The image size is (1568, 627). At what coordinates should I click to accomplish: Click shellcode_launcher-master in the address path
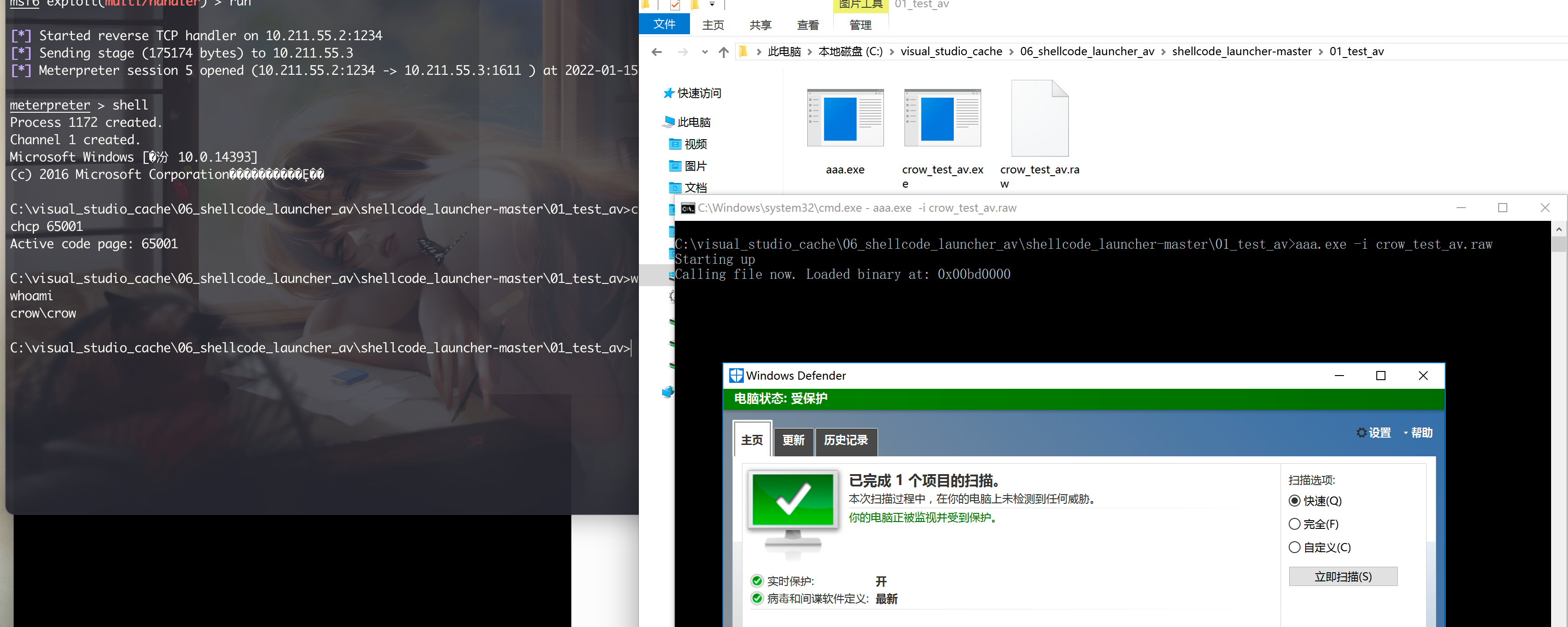tap(1241, 52)
